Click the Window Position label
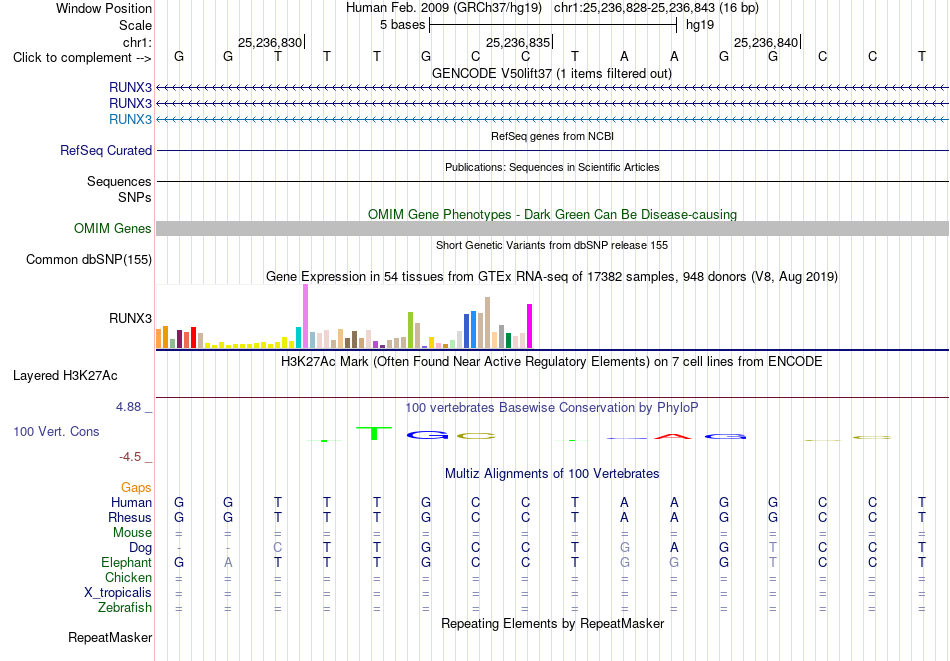Screen dimensions: 950x661 point(104,8)
